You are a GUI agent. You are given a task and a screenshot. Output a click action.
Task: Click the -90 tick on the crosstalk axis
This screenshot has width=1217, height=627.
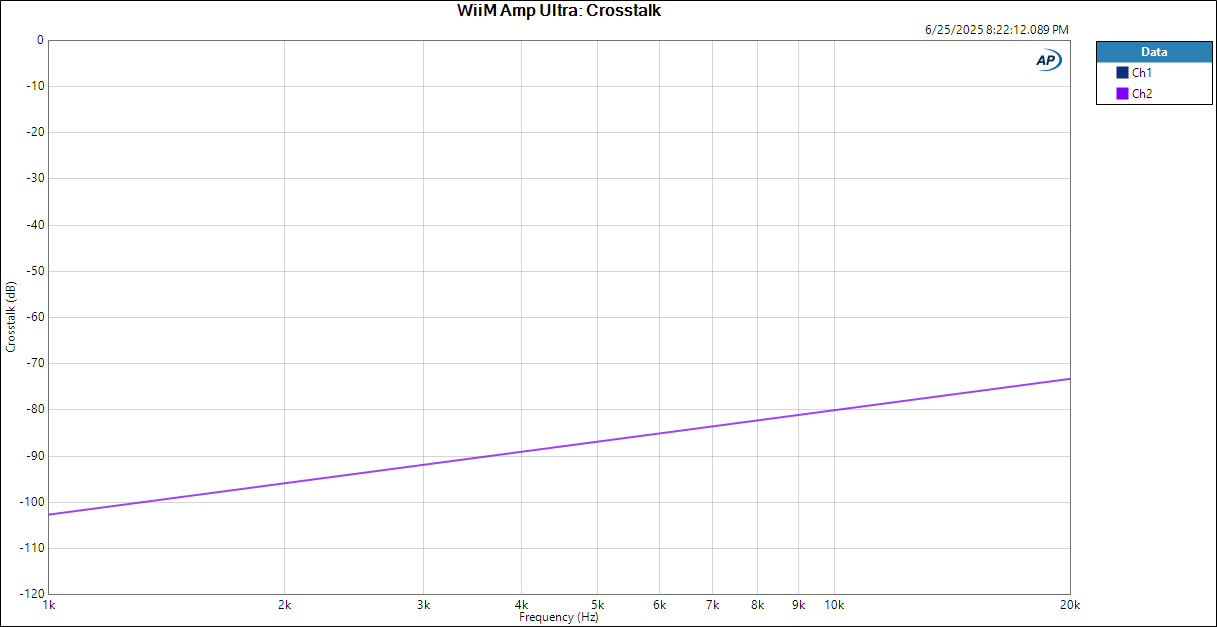[35, 456]
